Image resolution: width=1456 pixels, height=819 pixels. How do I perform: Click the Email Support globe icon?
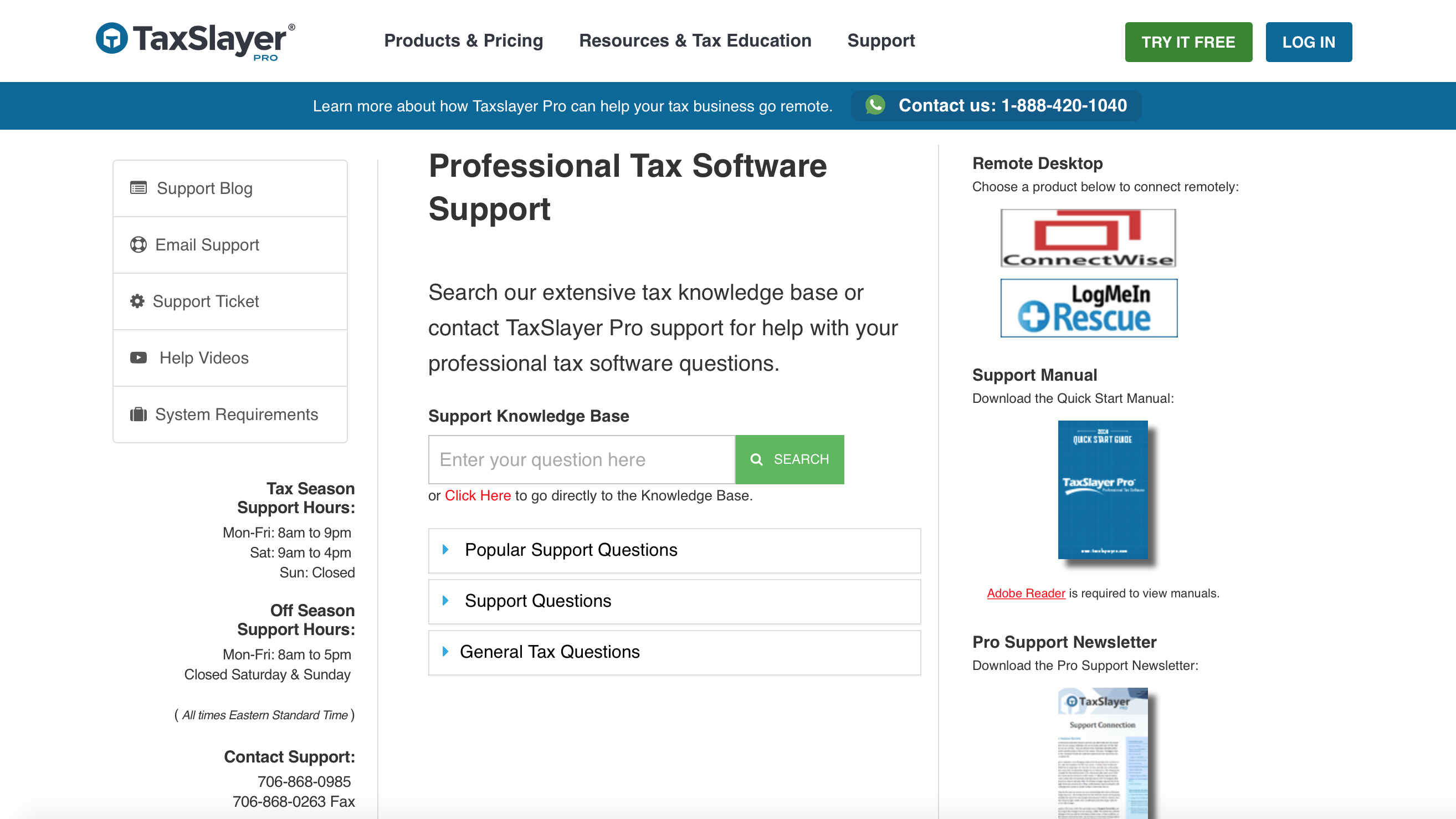pos(139,244)
